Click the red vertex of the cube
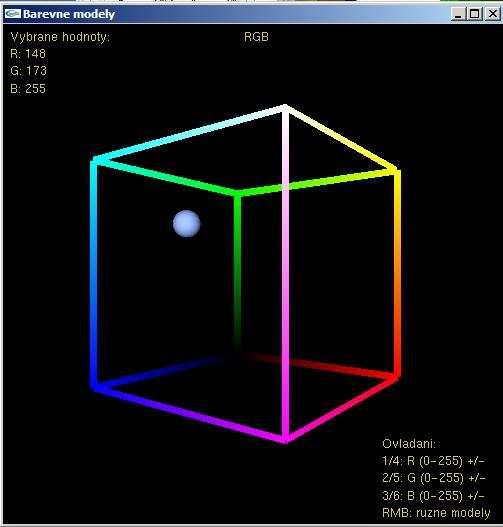Viewport: 503px width, 527px height. 396,378
